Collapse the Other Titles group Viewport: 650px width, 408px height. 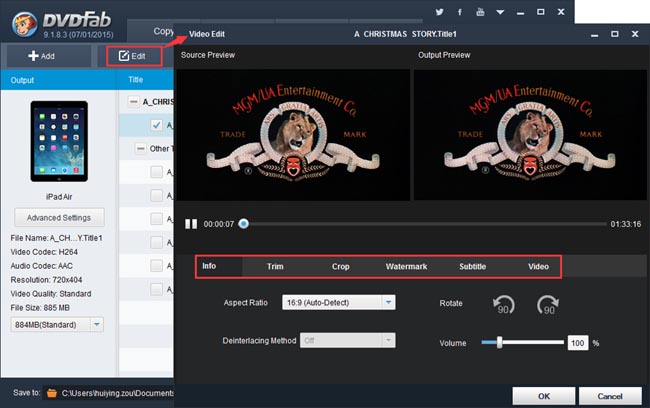(x=141, y=148)
